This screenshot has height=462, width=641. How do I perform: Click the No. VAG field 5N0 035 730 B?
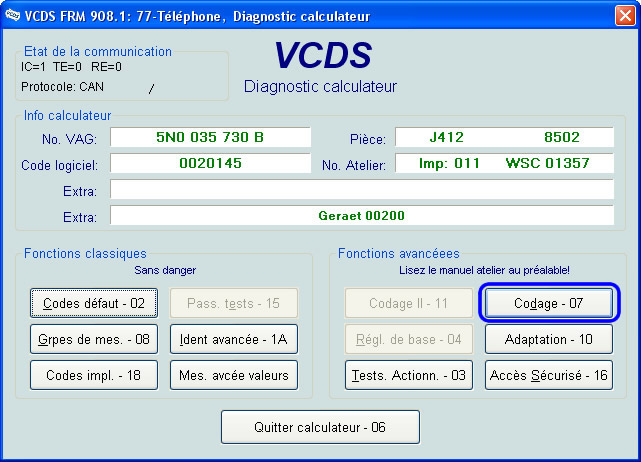coord(210,137)
